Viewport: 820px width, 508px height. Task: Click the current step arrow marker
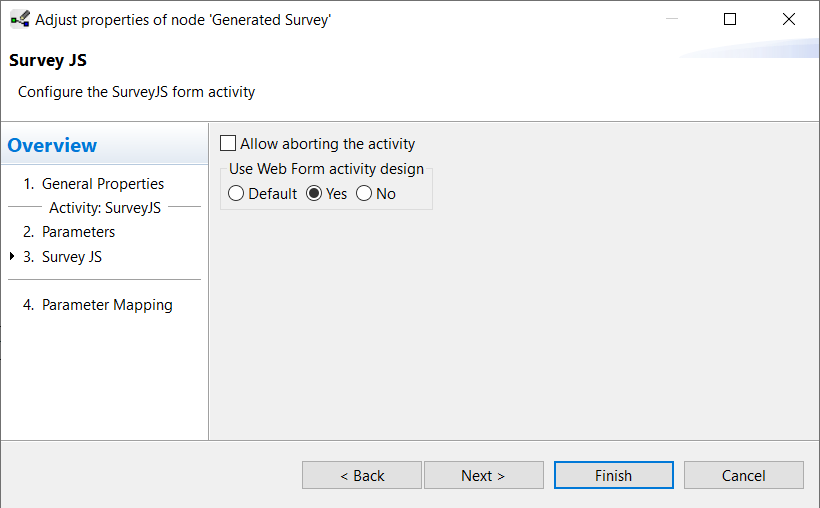pos(12,256)
